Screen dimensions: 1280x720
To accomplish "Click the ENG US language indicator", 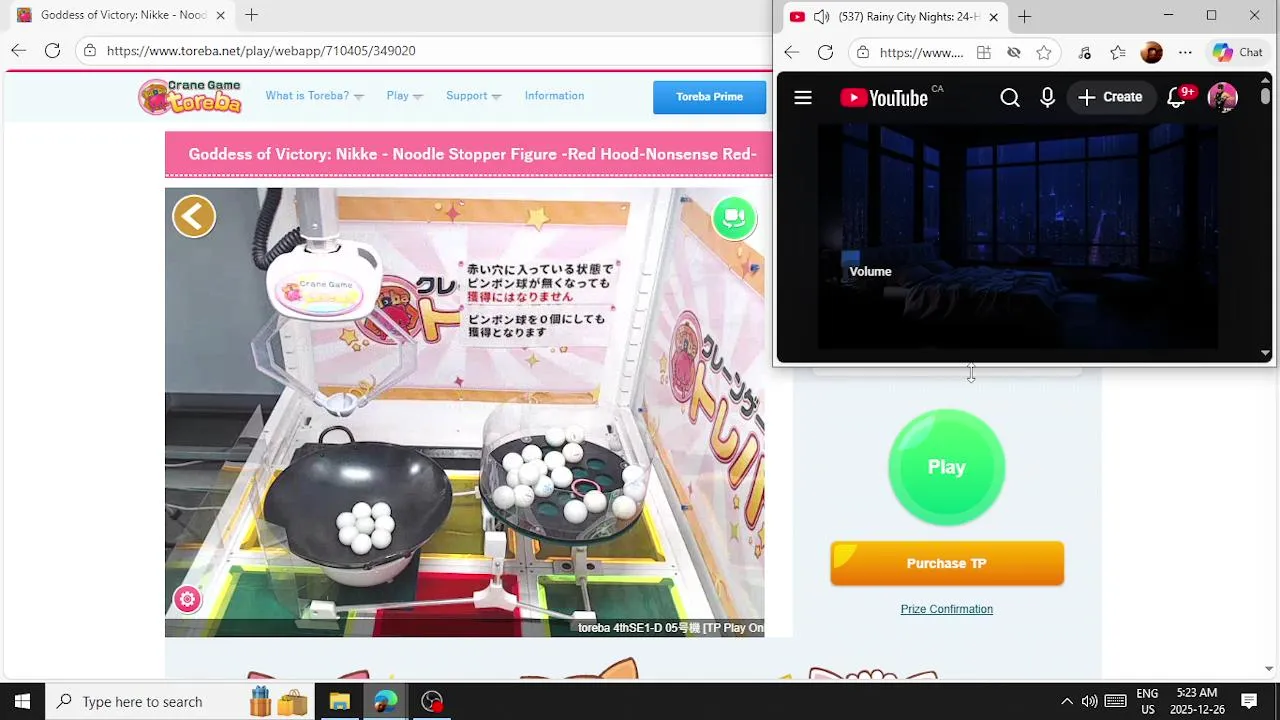I will tap(1147, 701).
